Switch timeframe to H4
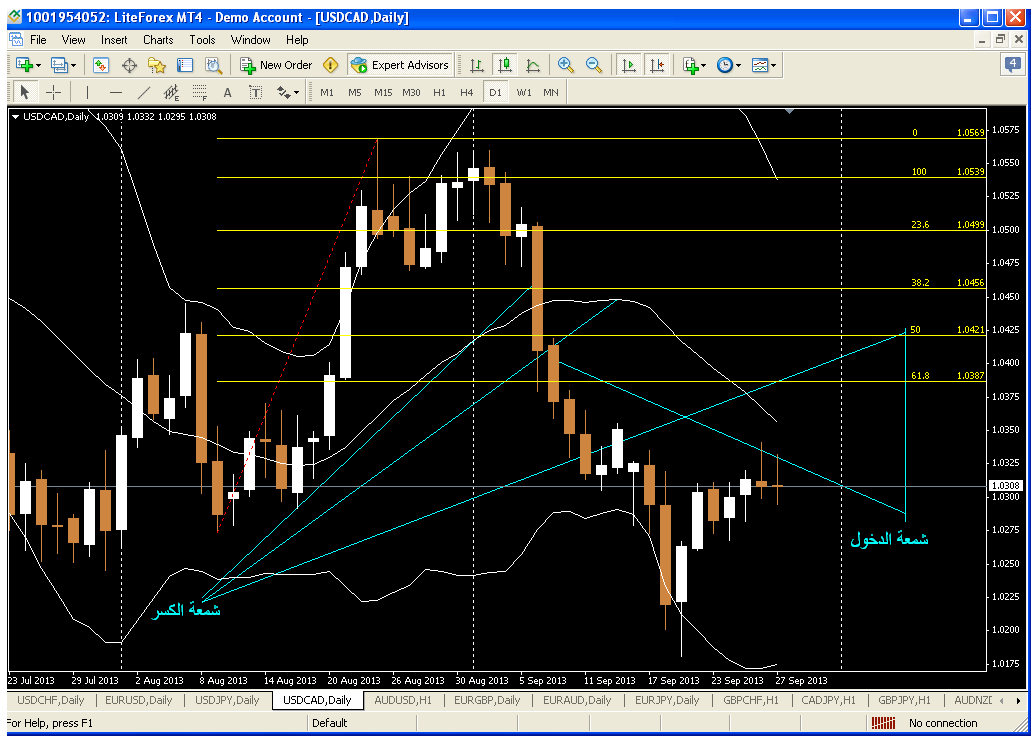This screenshot has width=1032, height=736. pyautogui.click(x=467, y=92)
